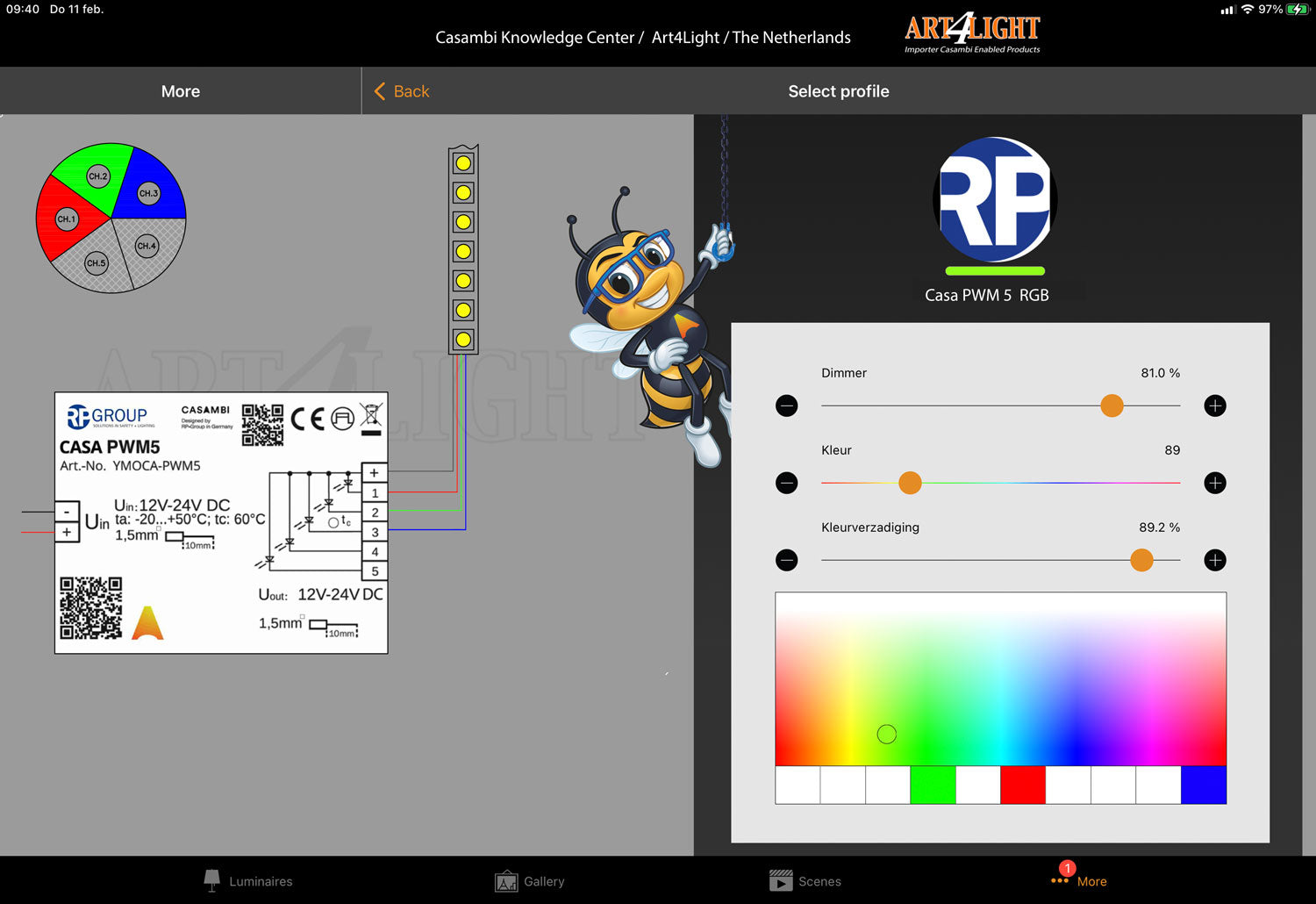
Task: Click the Select profile title
Action: pos(839,91)
